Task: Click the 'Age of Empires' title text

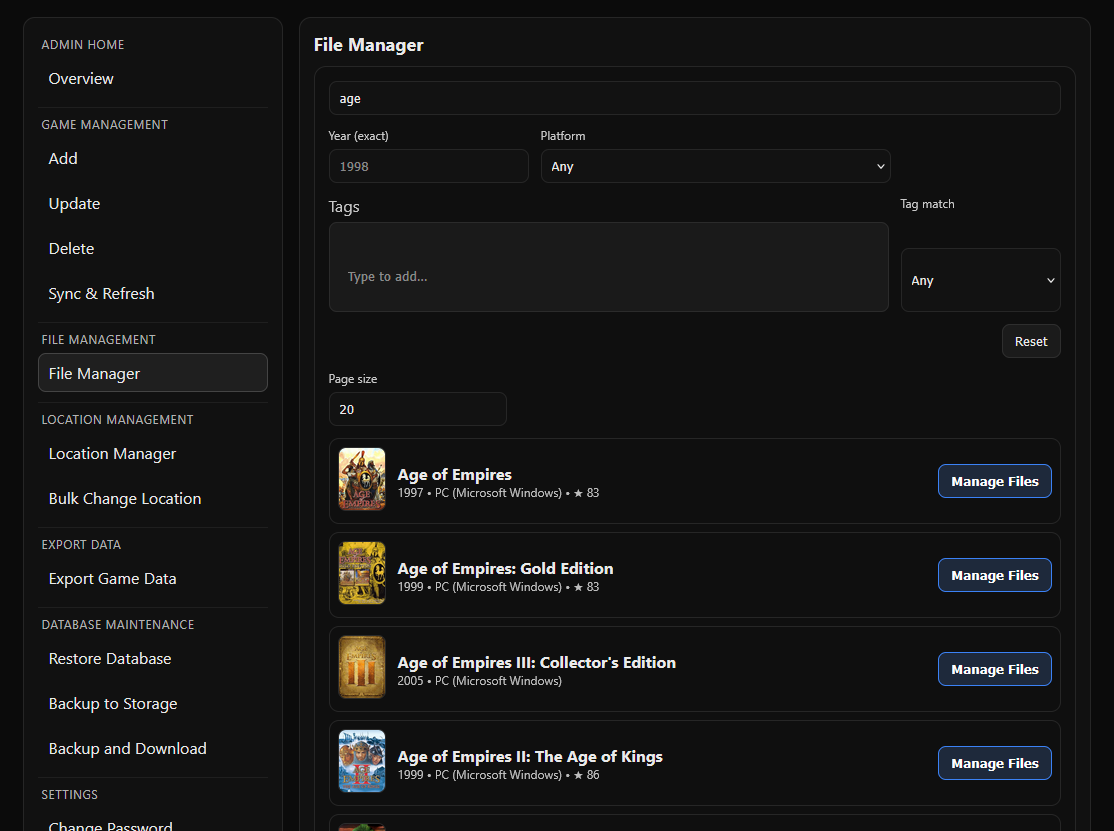Action: pyautogui.click(x=455, y=474)
